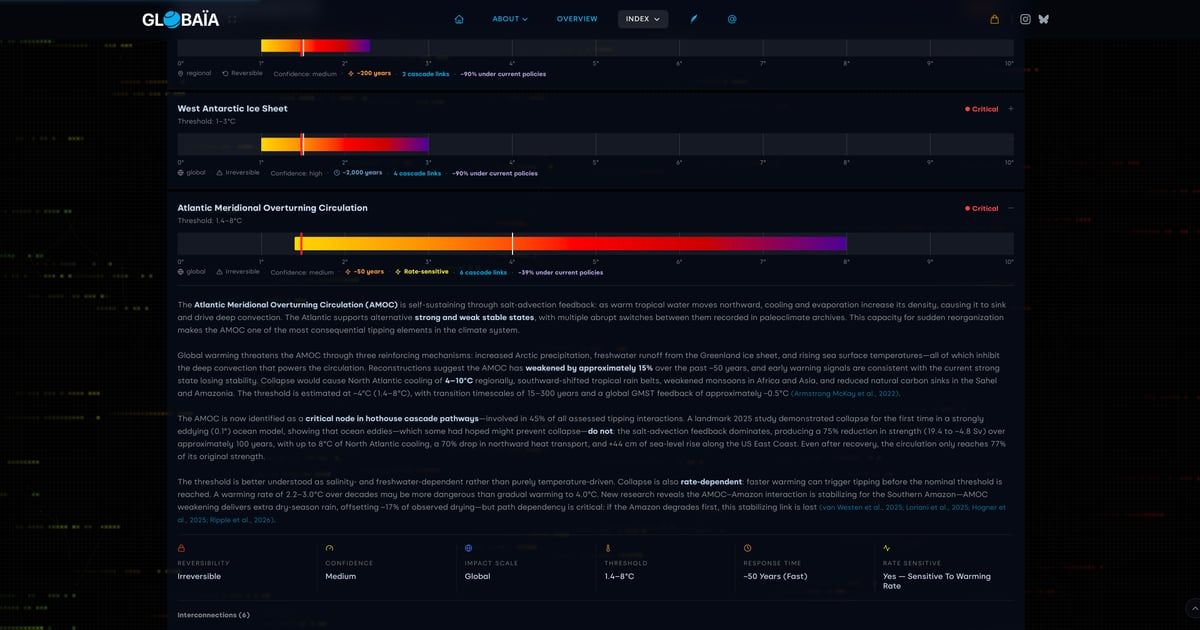Image resolution: width=1200 pixels, height=630 pixels.
Task: Click the Critical badge for AMOC
Action: (981, 208)
